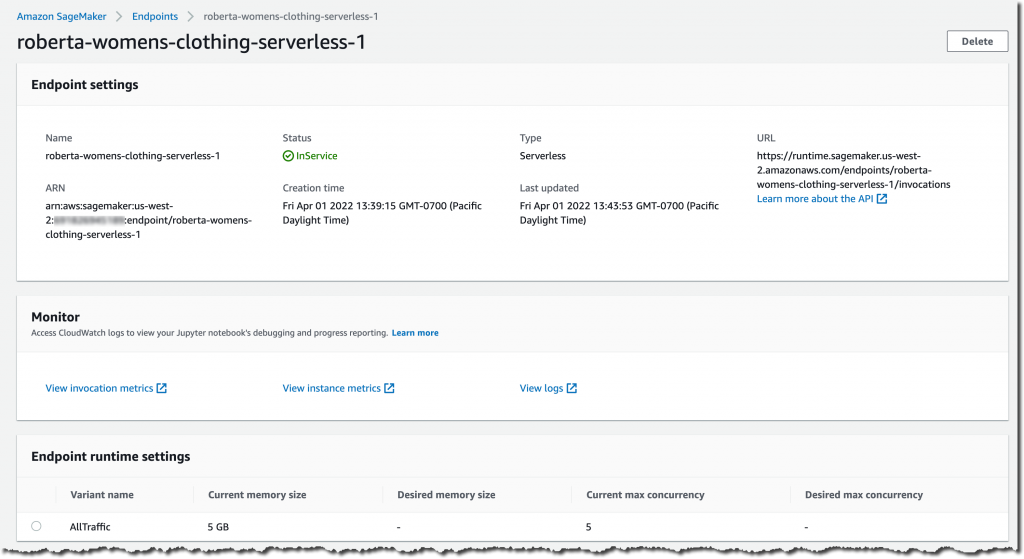1024x559 pixels.
Task: Click Learn more in the Monitor section
Action: click(415, 333)
